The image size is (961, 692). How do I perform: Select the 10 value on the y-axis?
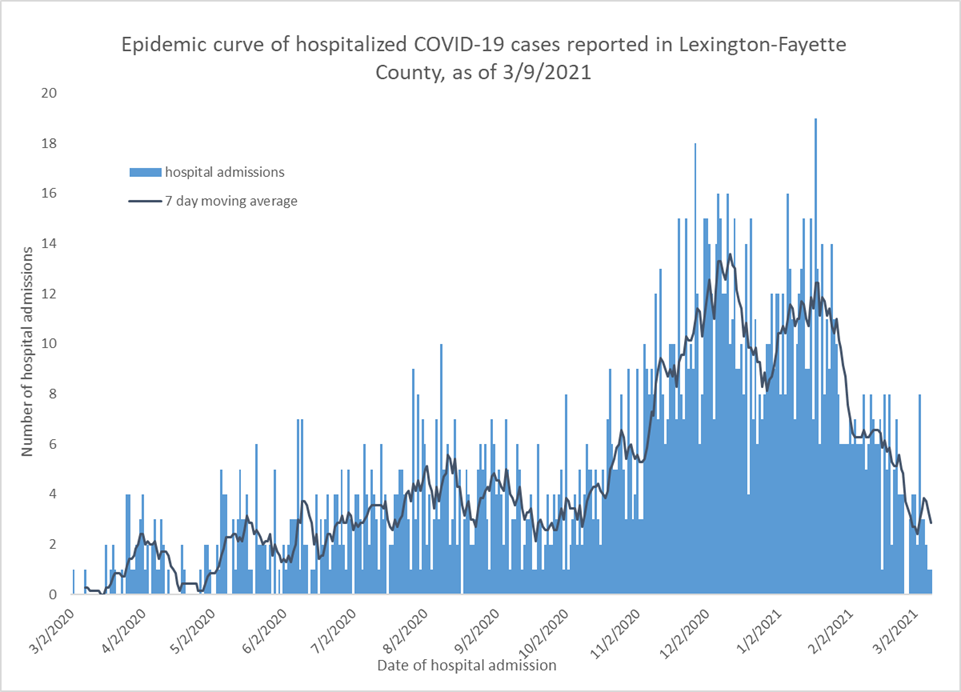coord(48,344)
